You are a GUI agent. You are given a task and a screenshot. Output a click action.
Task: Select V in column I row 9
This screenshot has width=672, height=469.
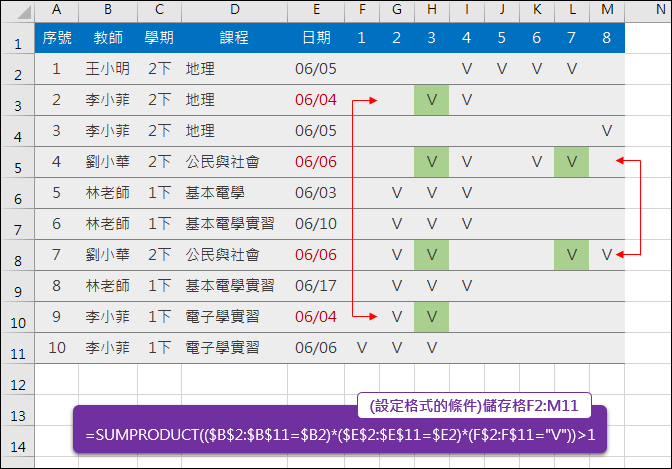click(x=467, y=286)
